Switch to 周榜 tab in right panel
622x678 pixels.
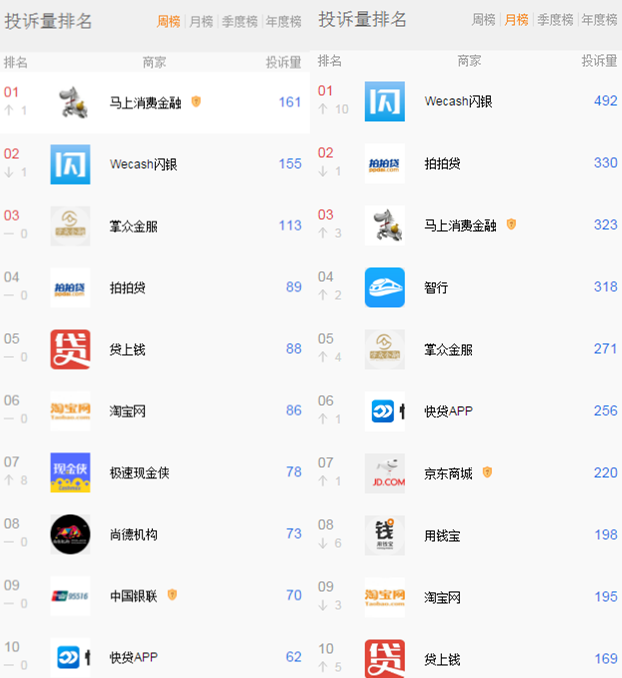[484, 19]
